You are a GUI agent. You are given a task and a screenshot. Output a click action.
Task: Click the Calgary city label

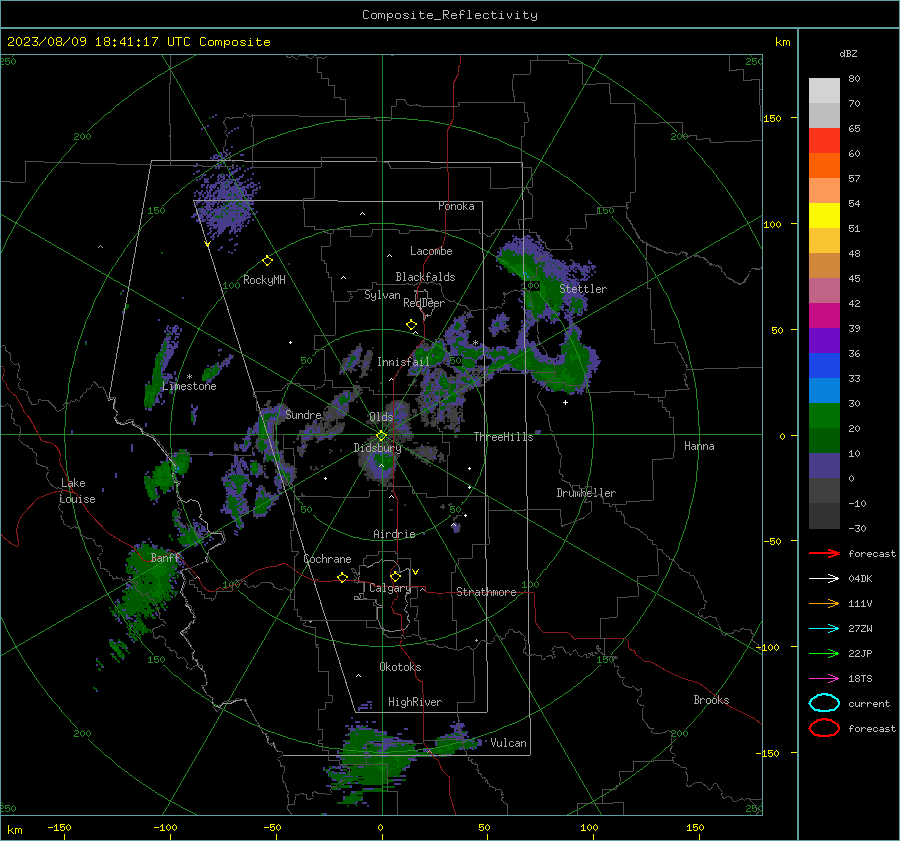point(390,588)
